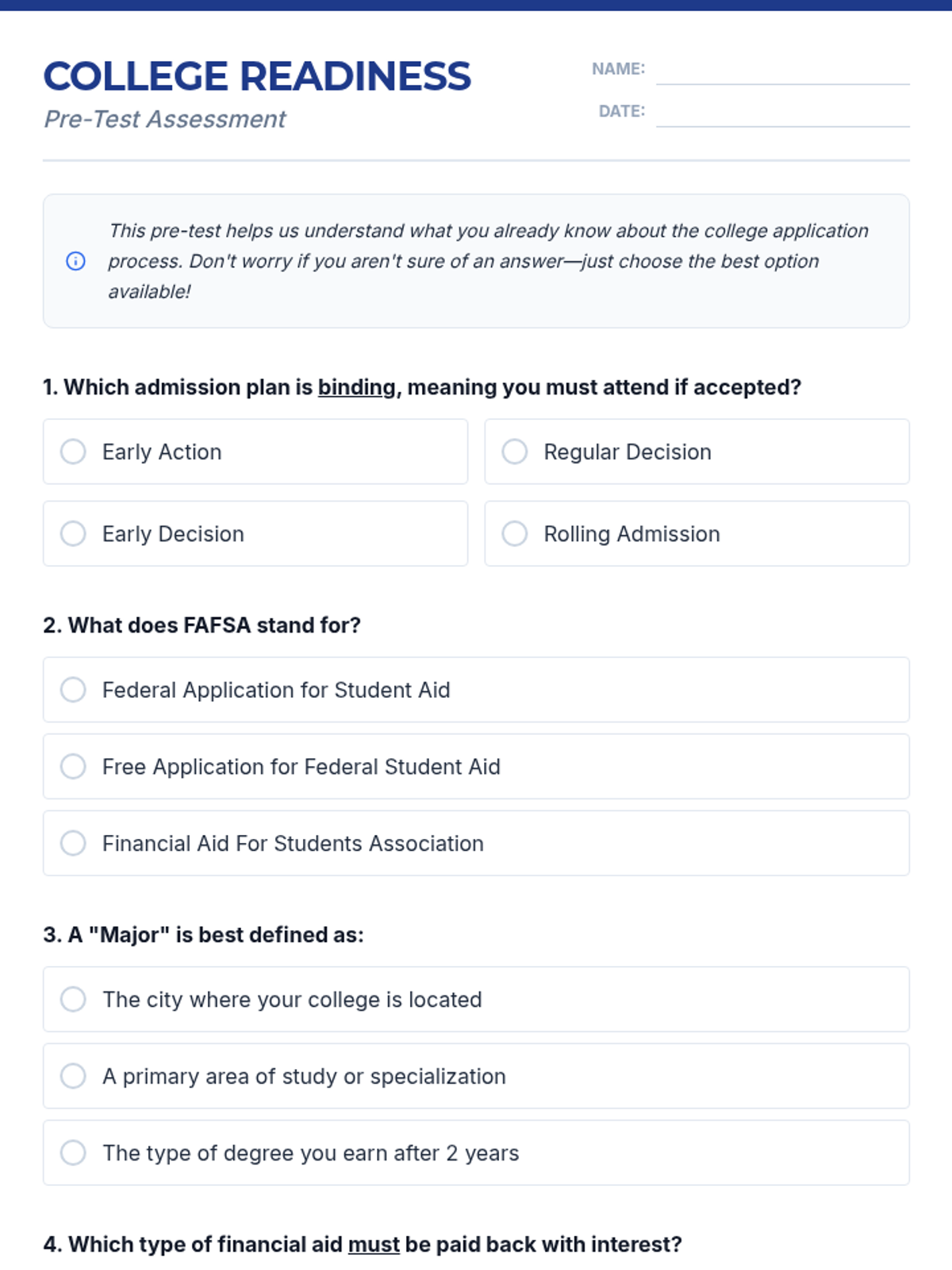This screenshot has height=1270, width=952.
Task: Click the question 2 FAFSA heading text
Action: tap(202, 625)
